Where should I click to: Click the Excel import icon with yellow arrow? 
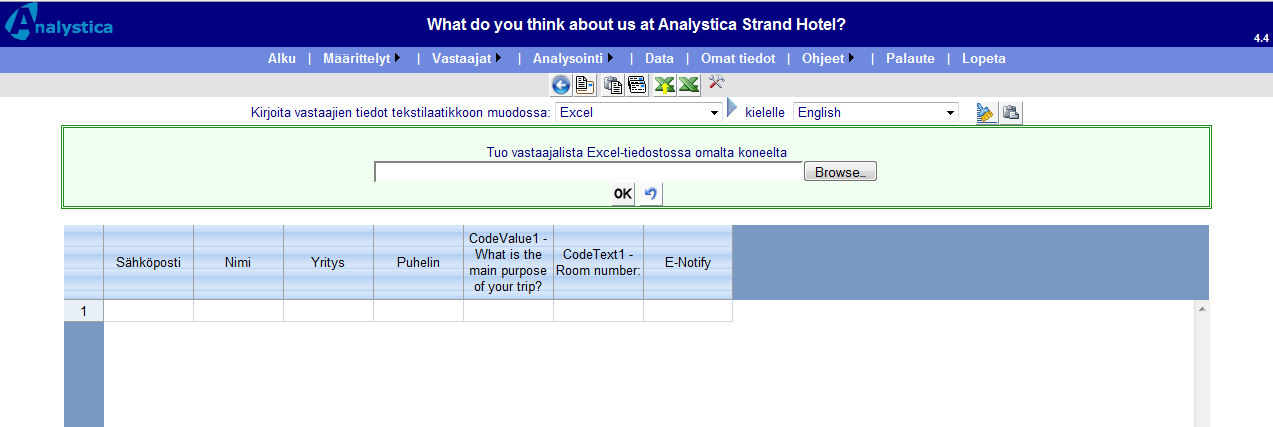pyautogui.click(x=665, y=85)
